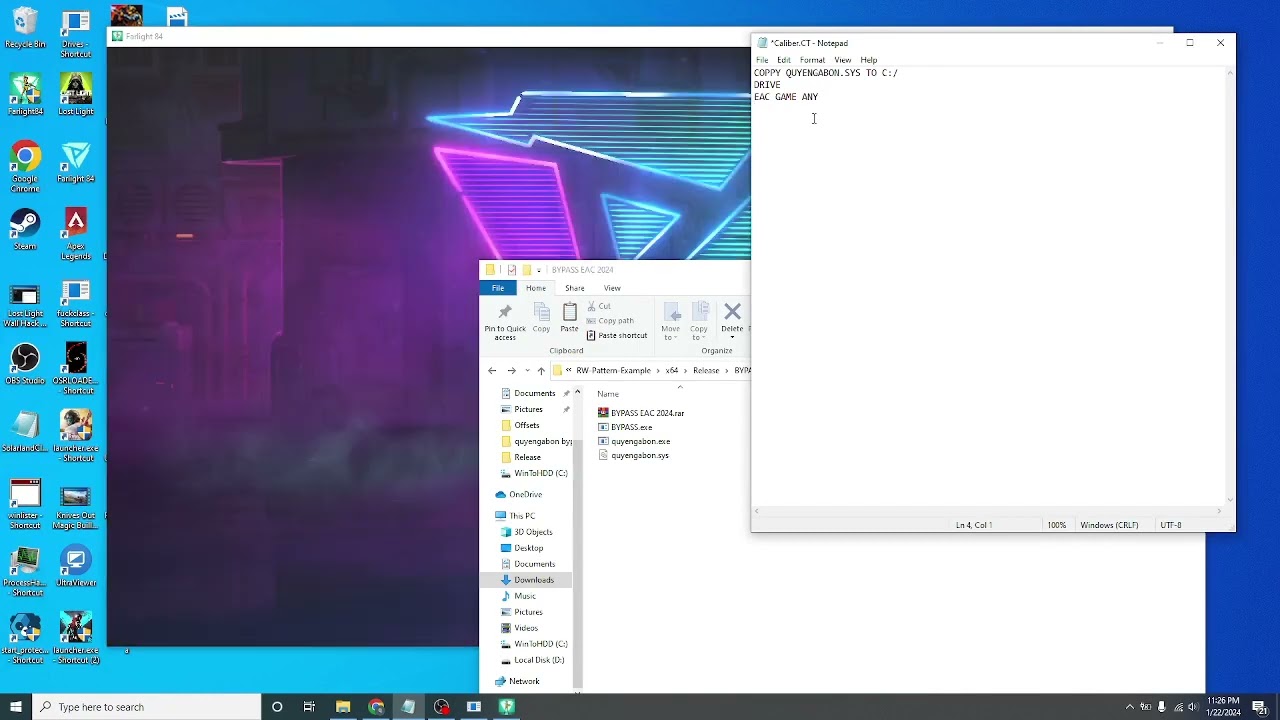1280x720 pixels.
Task: Open Knives Out Magic Build desktop icon
Action: (x=76, y=508)
